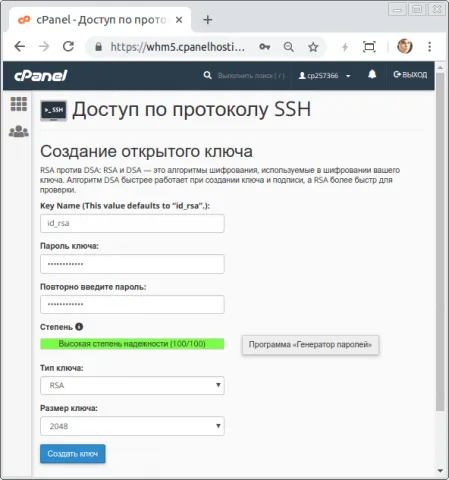This screenshot has width=449, height=480.
Task: Log out via Выход link
Action: point(410,75)
